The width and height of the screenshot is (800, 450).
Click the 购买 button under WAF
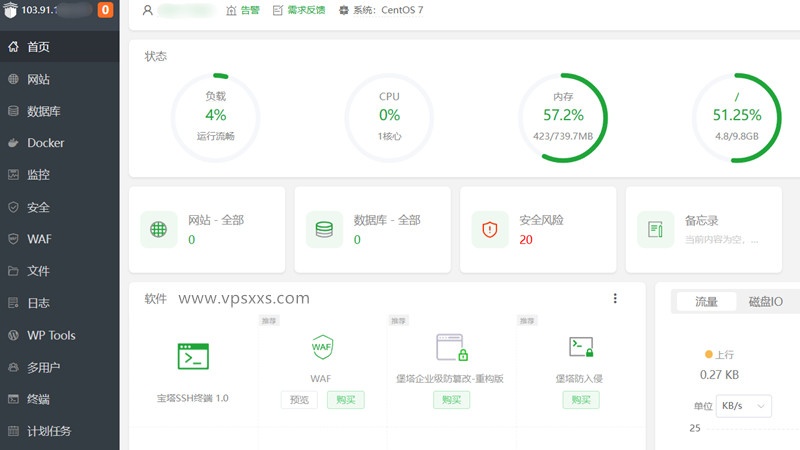pyautogui.click(x=345, y=400)
